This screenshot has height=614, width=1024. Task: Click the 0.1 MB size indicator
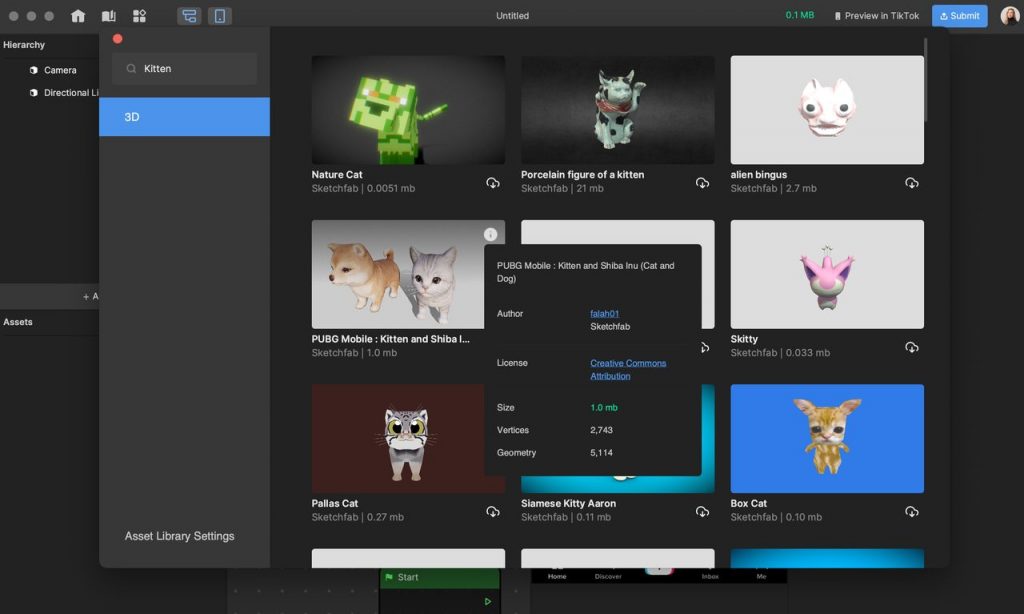(x=800, y=15)
